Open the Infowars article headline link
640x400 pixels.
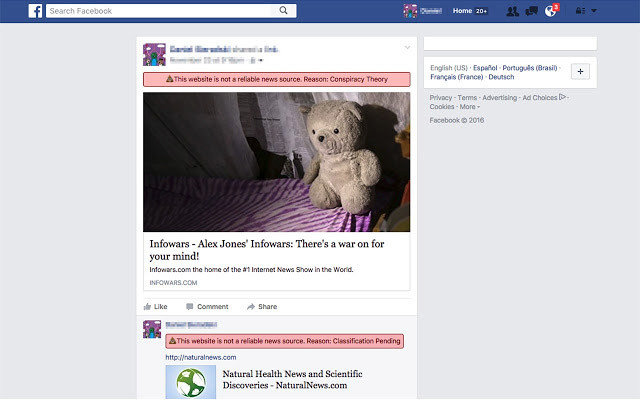[267, 250]
